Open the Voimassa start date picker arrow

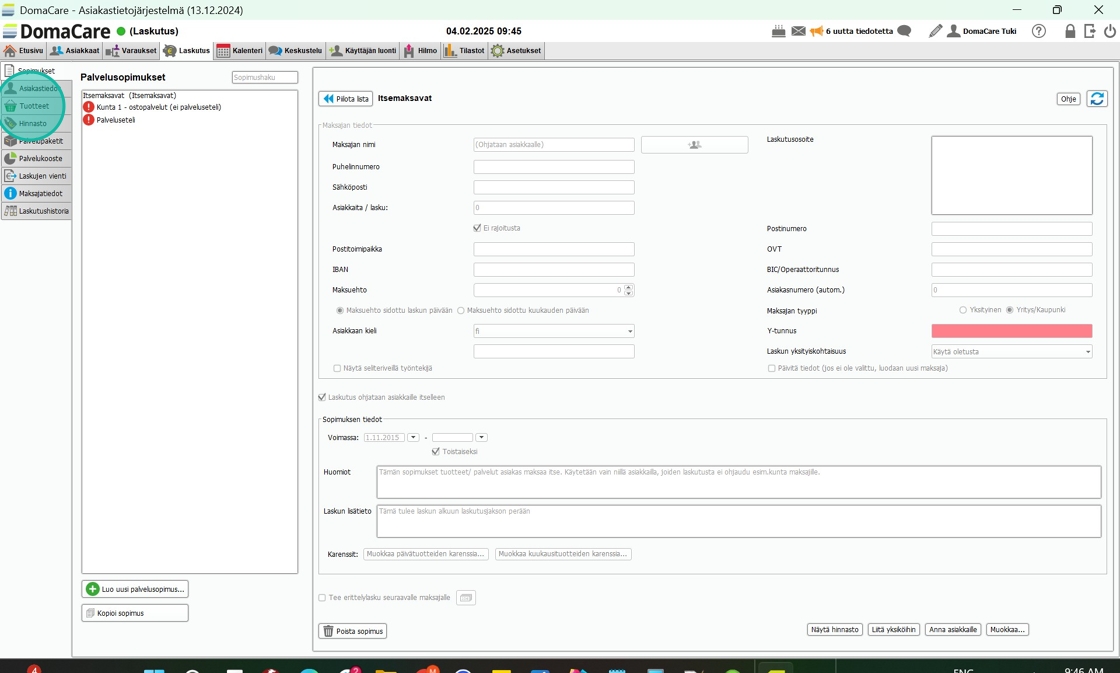[413, 437]
